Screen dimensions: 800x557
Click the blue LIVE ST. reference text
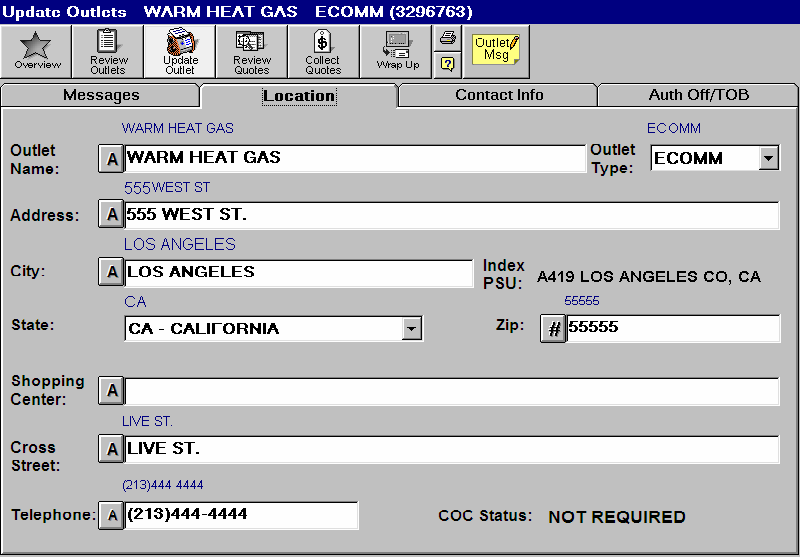[147, 421]
